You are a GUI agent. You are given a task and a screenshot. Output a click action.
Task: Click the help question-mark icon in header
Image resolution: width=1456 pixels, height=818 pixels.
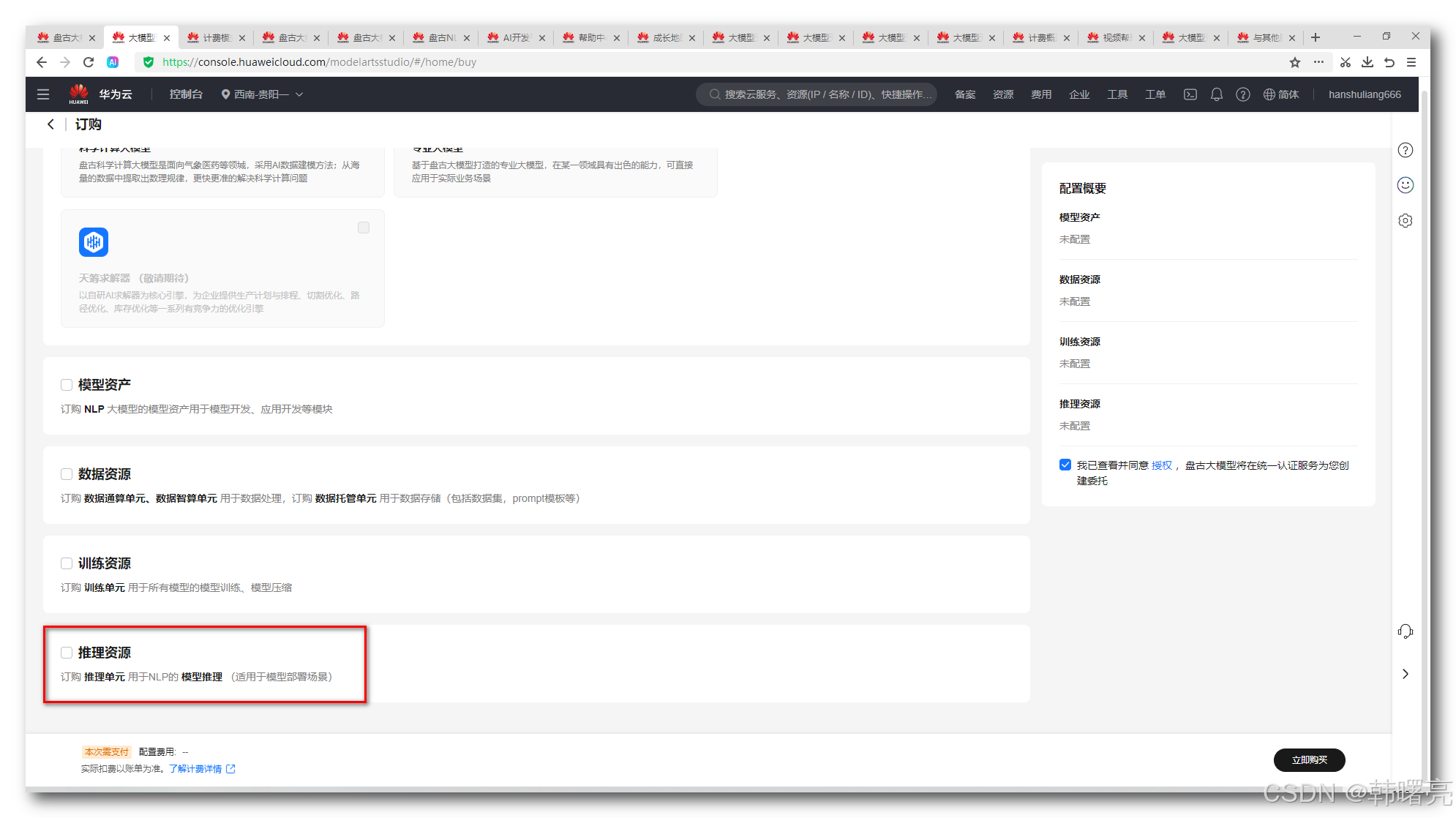(x=1242, y=94)
